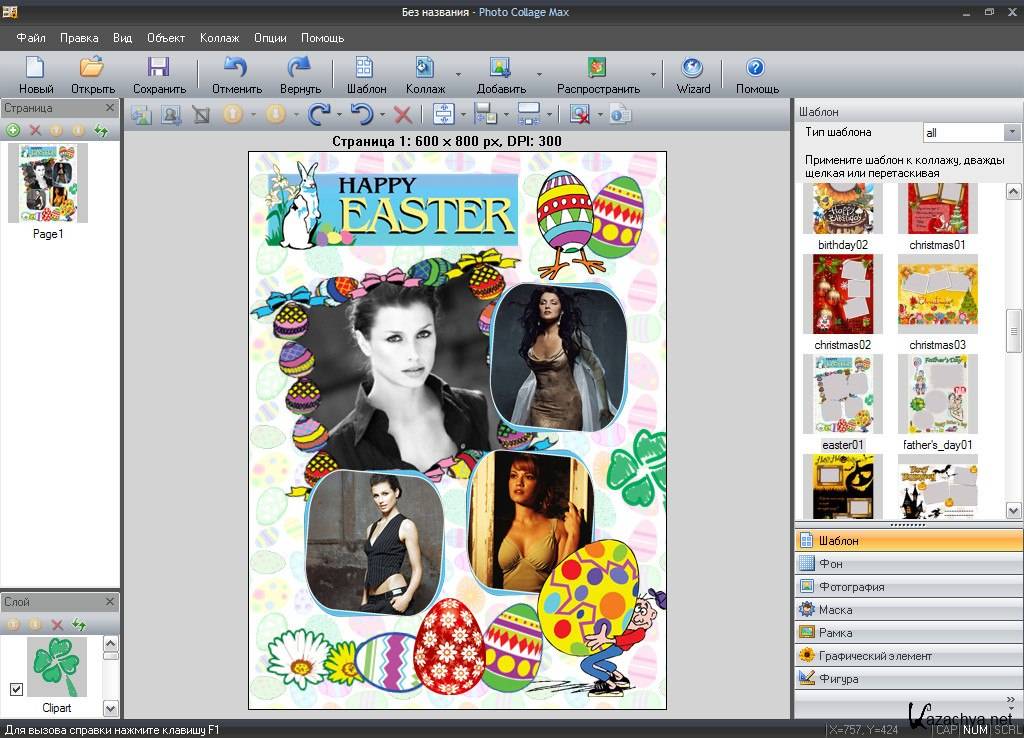Open the Файл menu
The height and width of the screenshot is (738, 1024).
pos(31,38)
